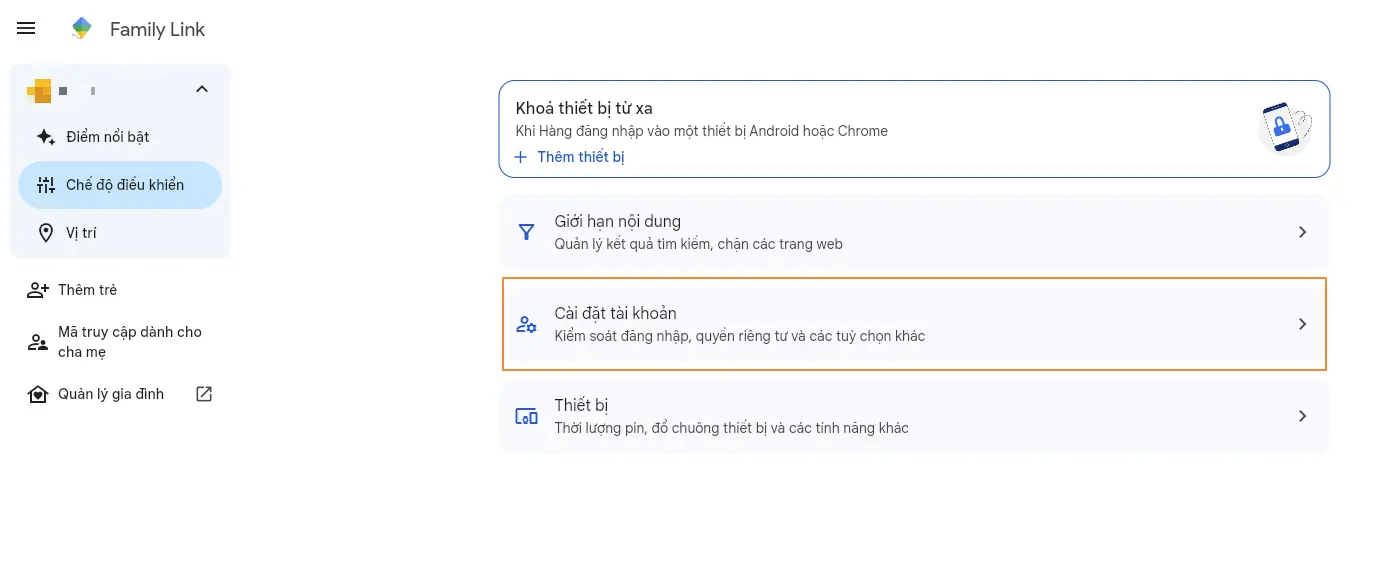Open Cài đặt tài khoản via its chevron
The height and width of the screenshot is (585, 1390).
(x=1302, y=324)
